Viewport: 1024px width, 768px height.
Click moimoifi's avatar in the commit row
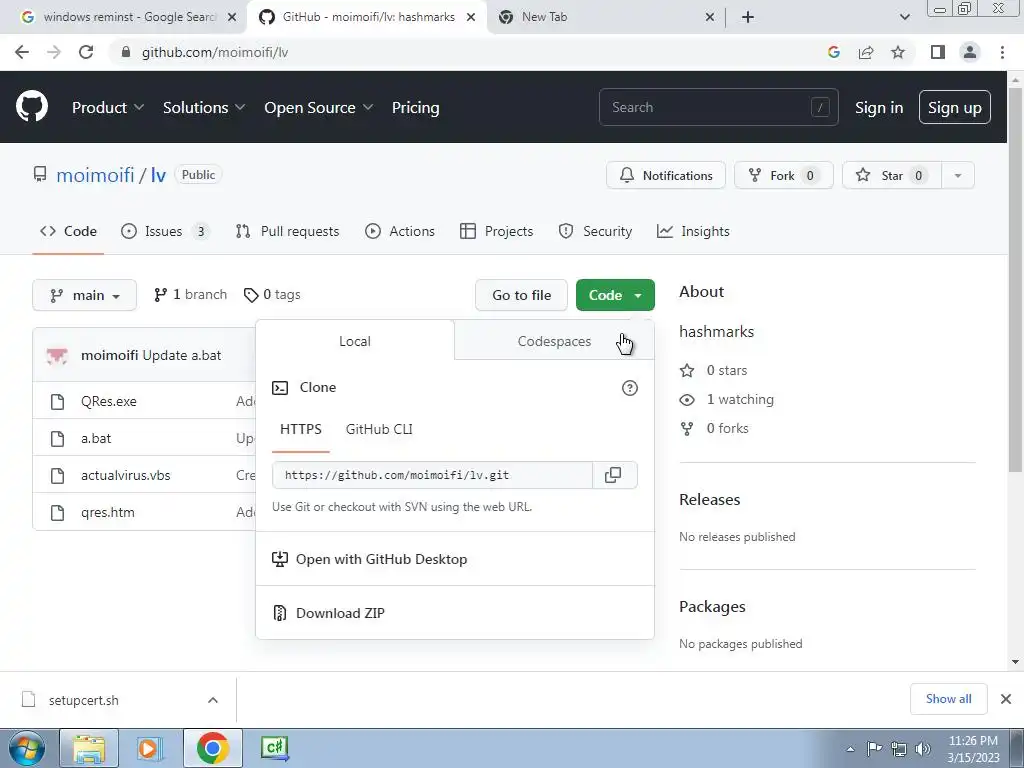click(57, 356)
